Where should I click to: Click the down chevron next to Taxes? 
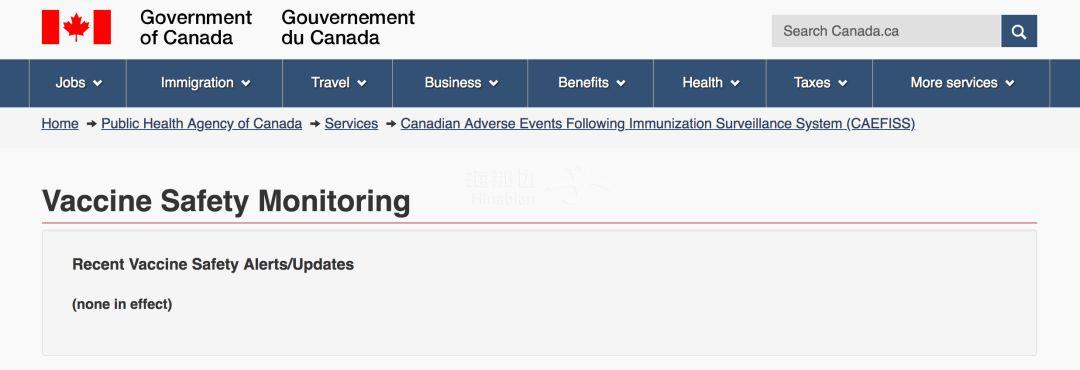(842, 83)
